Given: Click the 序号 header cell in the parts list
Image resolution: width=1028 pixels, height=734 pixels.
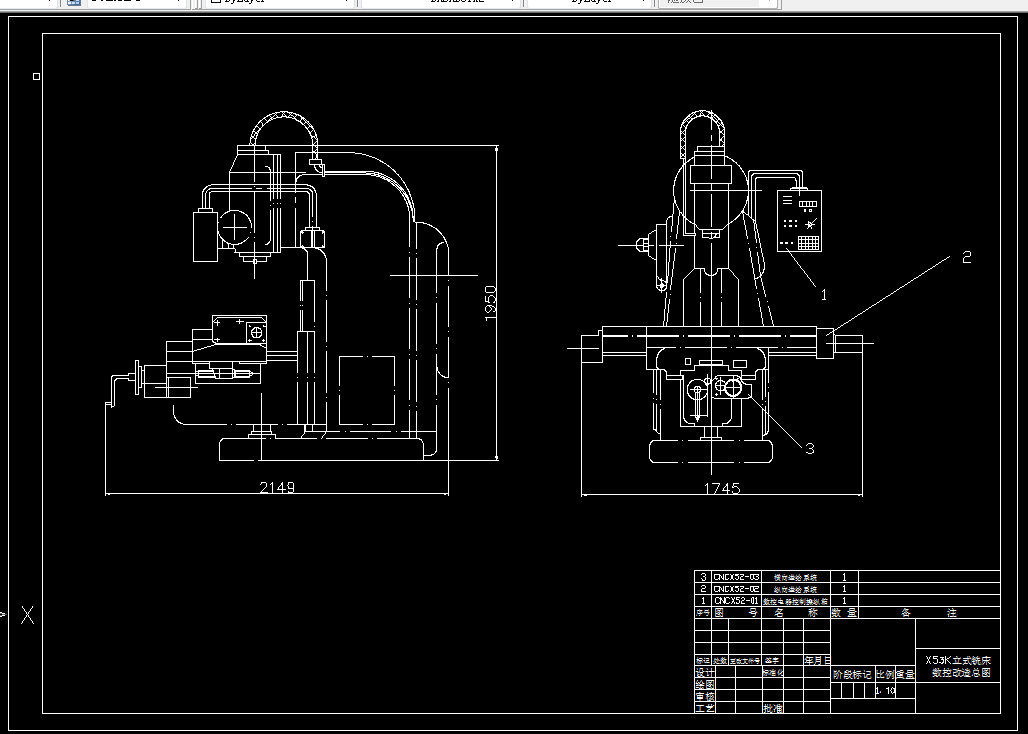Looking at the screenshot, I should pyautogui.click(x=703, y=613).
